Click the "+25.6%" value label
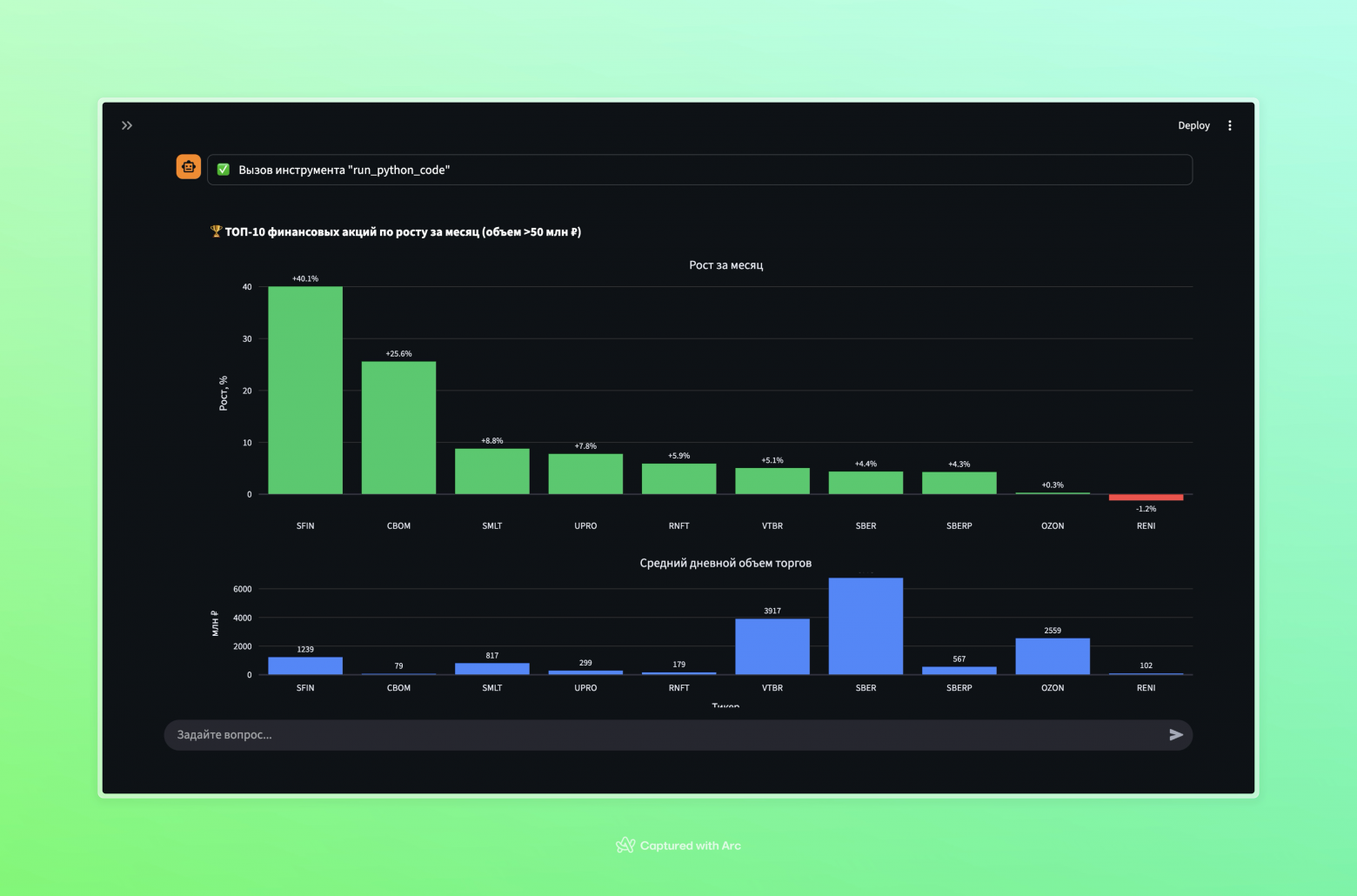 [398, 354]
